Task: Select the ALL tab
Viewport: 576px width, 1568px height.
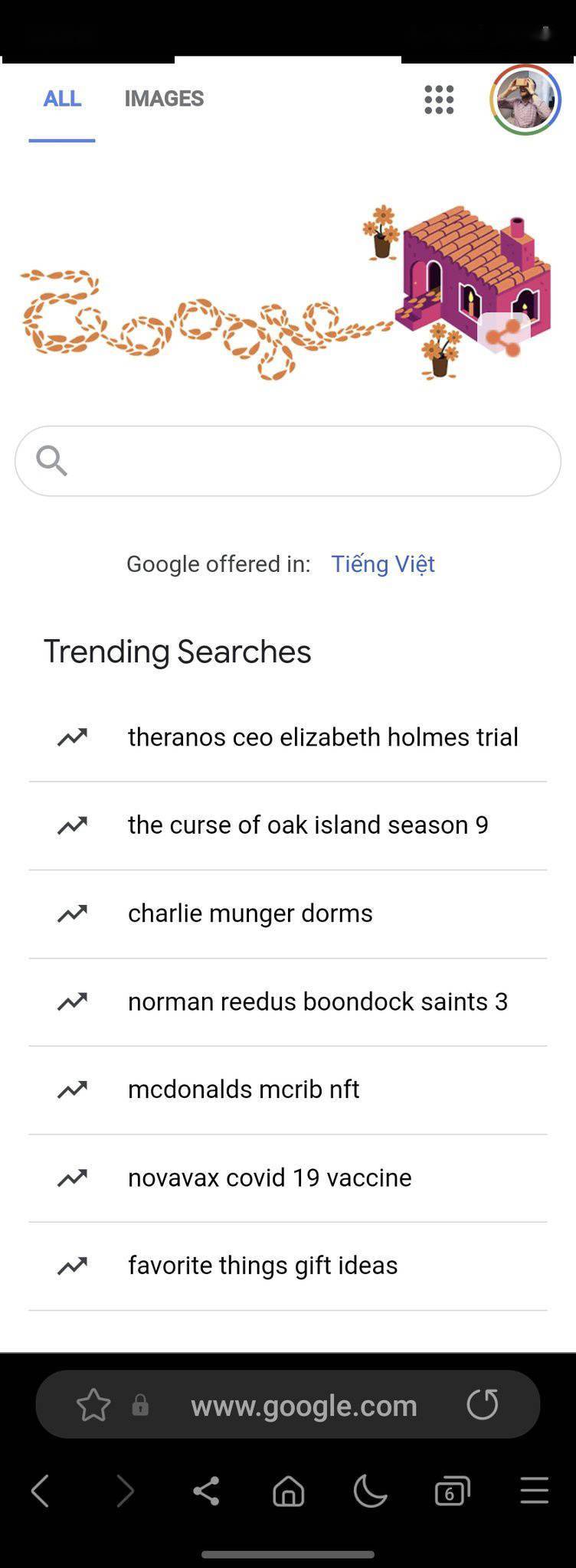Action: click(62, 99)
